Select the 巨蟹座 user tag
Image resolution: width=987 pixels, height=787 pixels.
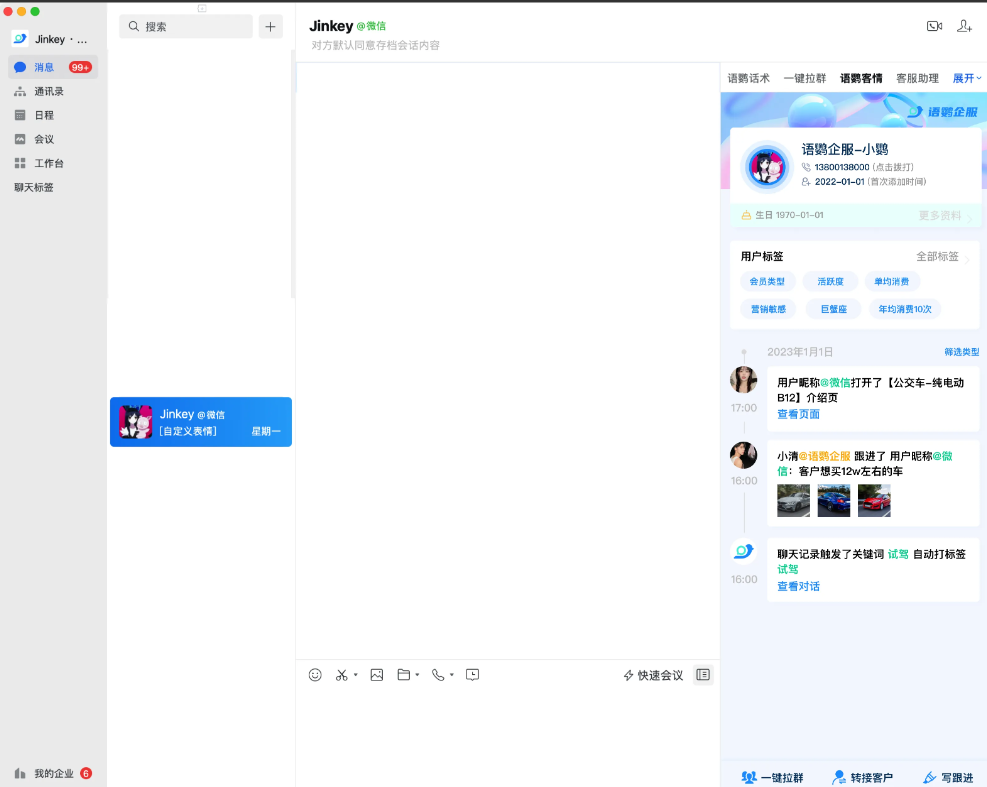(827, 309)
